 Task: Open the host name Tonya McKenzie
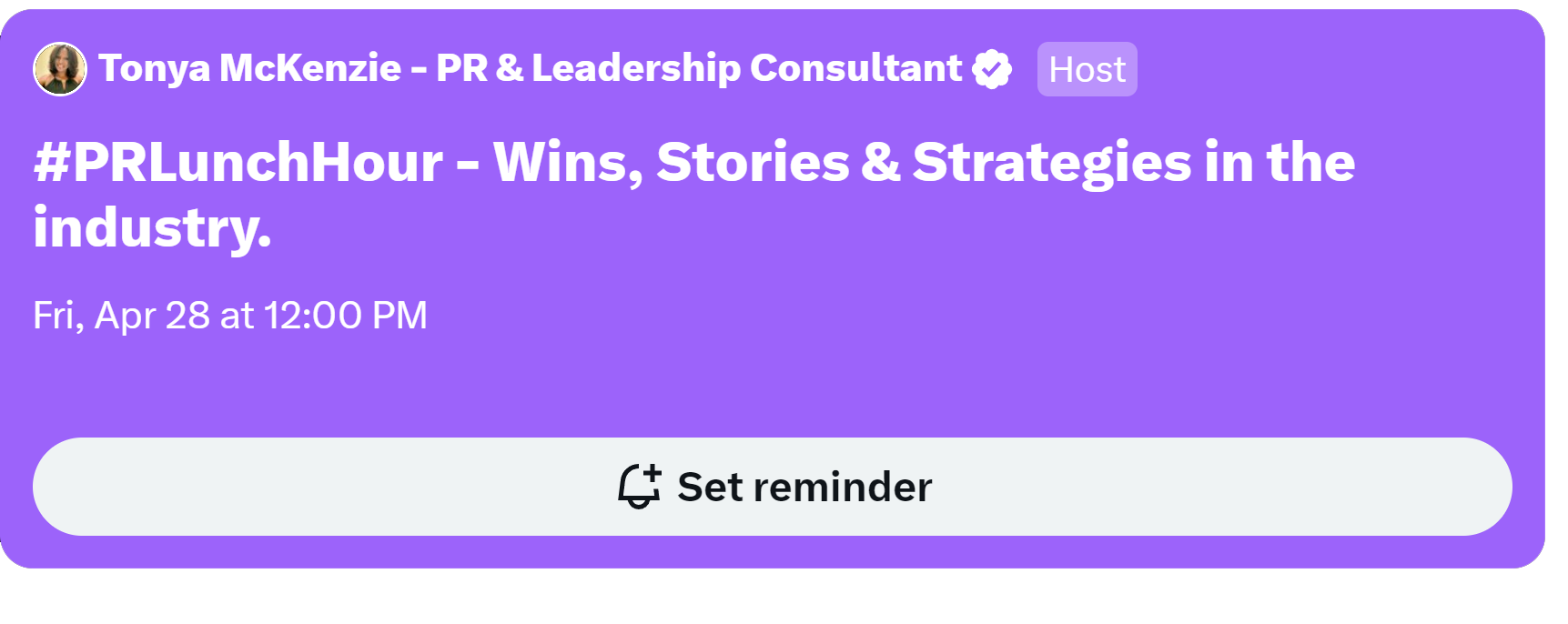249,68
